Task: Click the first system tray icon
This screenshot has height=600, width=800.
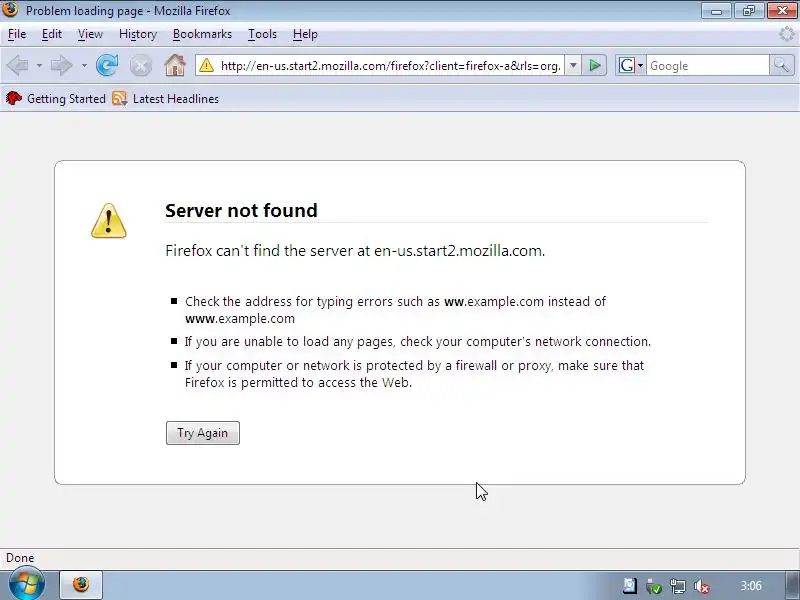Action: (x=630, y=586)
